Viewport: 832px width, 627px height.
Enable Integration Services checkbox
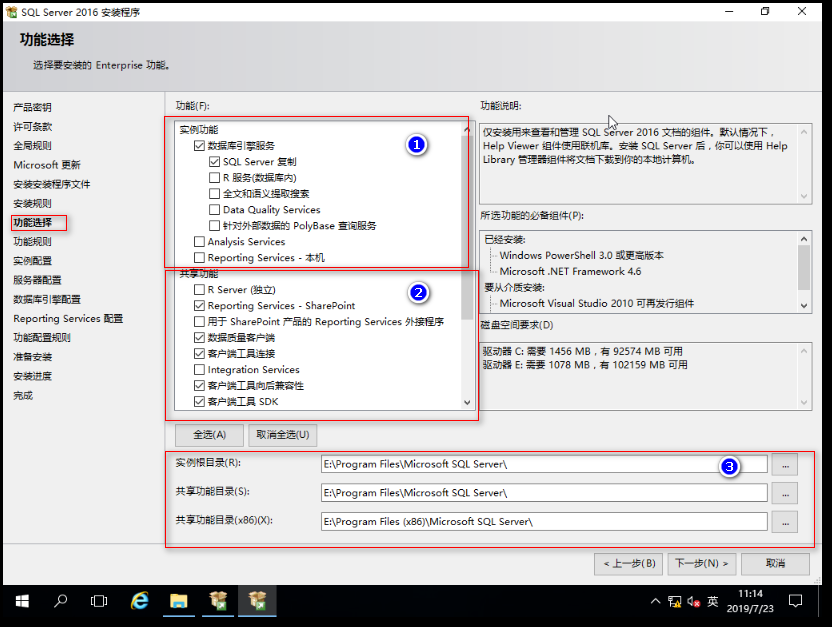200,370
